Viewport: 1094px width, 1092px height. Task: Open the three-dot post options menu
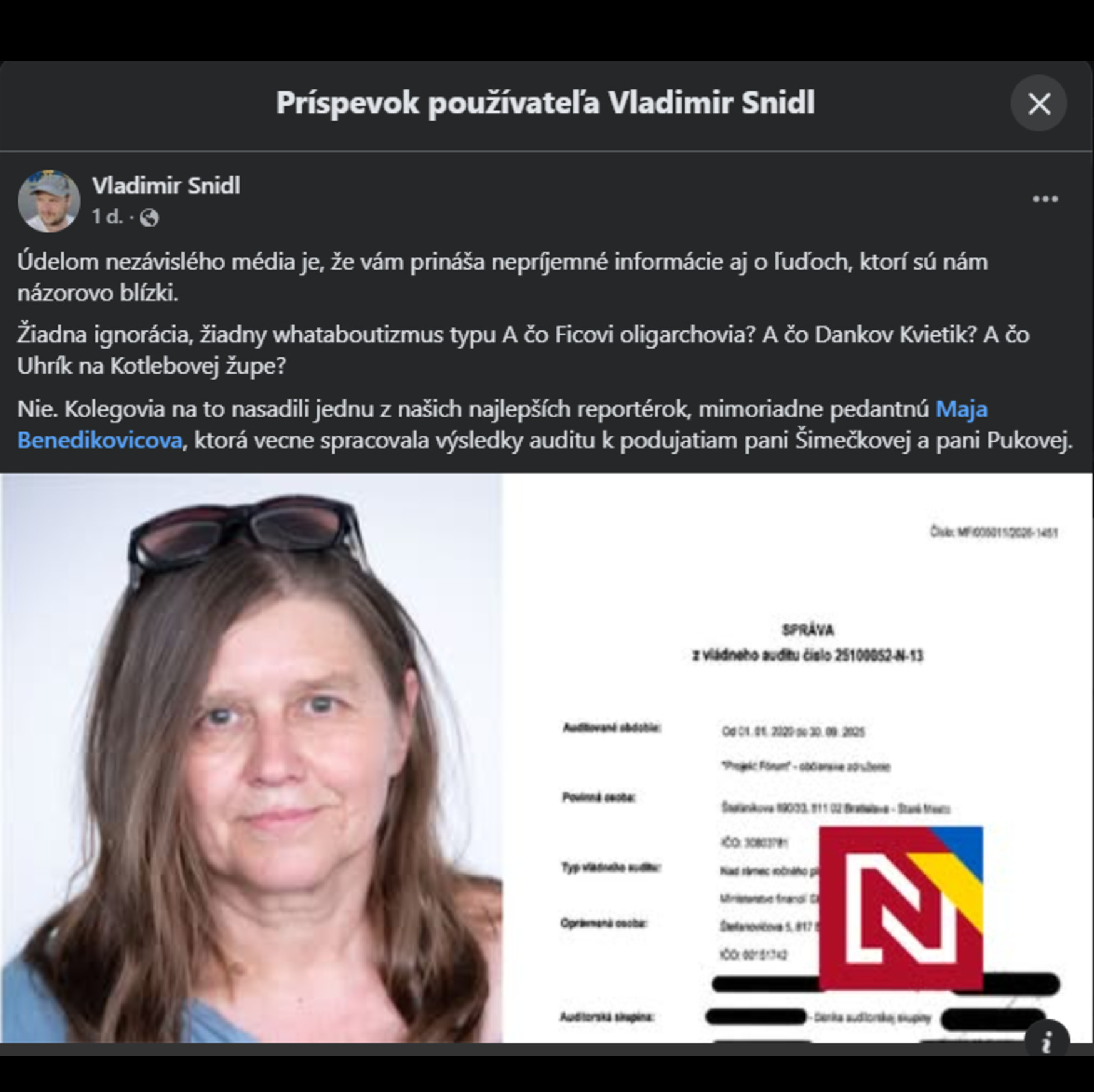pos(1045,199)
